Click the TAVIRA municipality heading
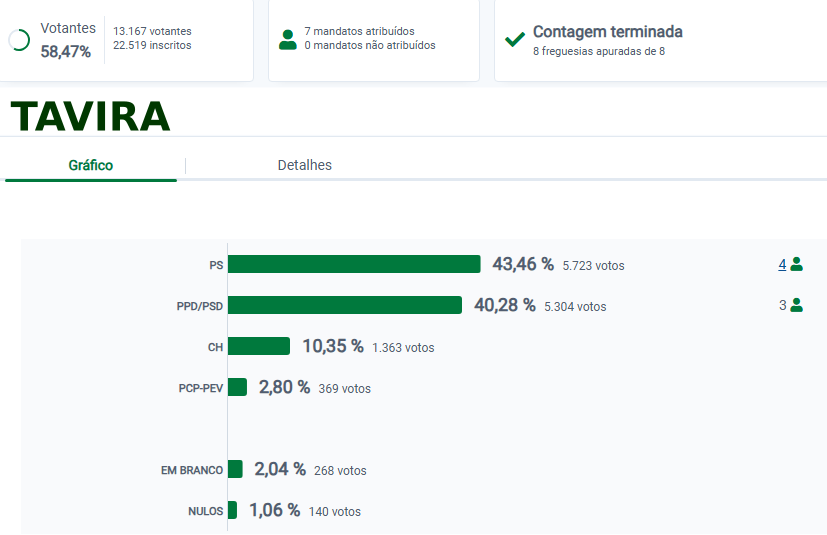This screenshot has height=535, width=827. pos(91,117)
